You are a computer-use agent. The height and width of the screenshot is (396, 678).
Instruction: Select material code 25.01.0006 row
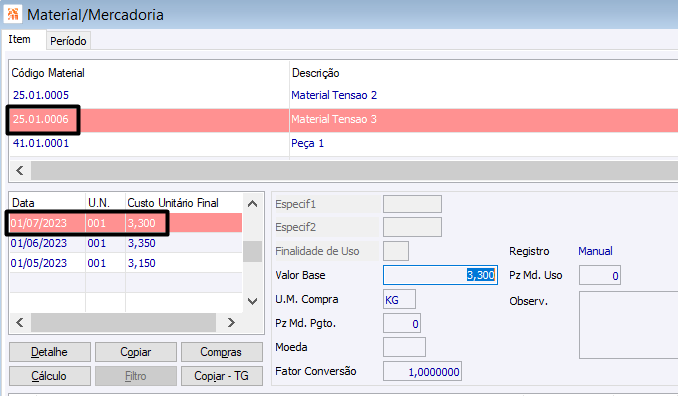point(343,119)
